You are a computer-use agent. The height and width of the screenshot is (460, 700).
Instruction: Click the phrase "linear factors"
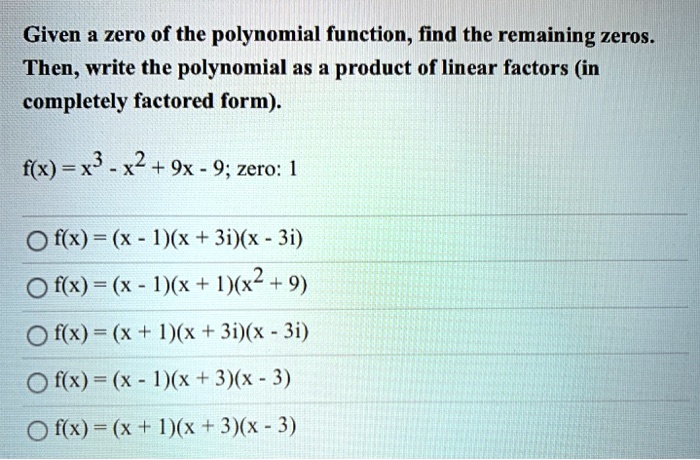pyautogui.click(x=505, y=69)
